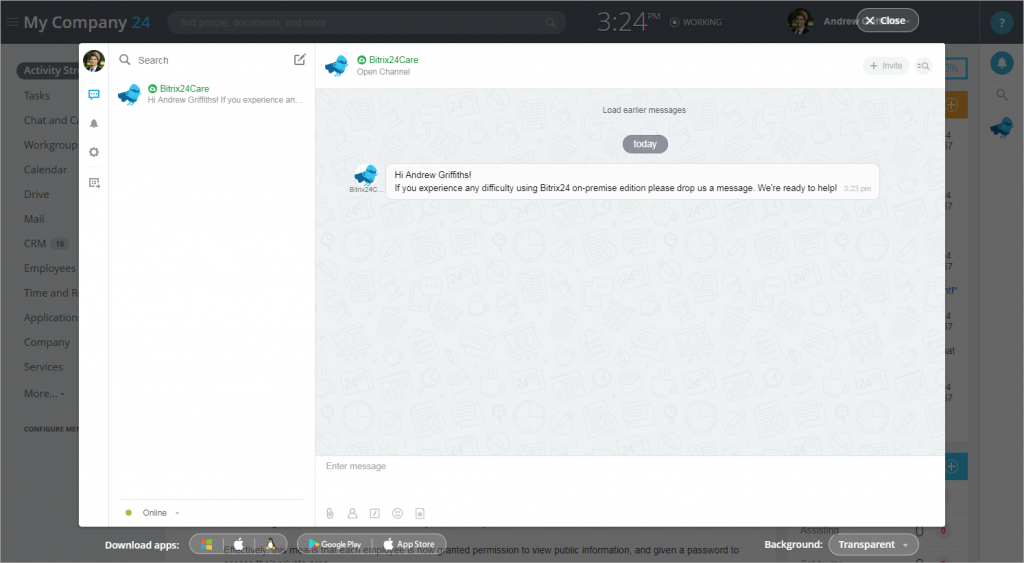Open Calendar in left menu
The height and width of the screenshot is (563, 1024).
pos(45,169)
